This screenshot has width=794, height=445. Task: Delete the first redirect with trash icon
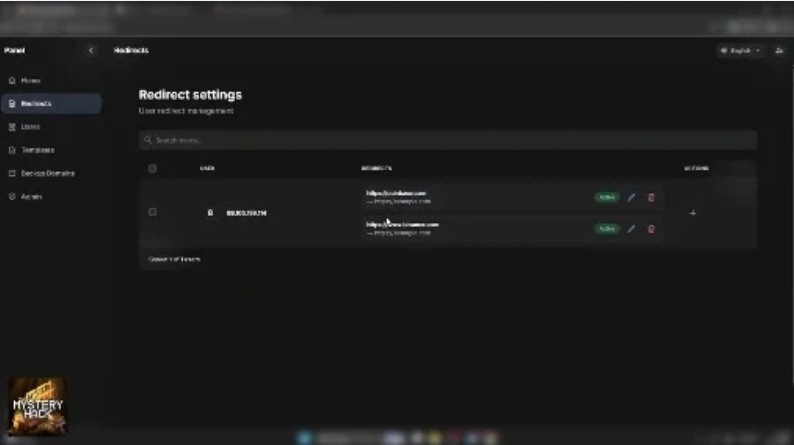[x=651, y=197]
